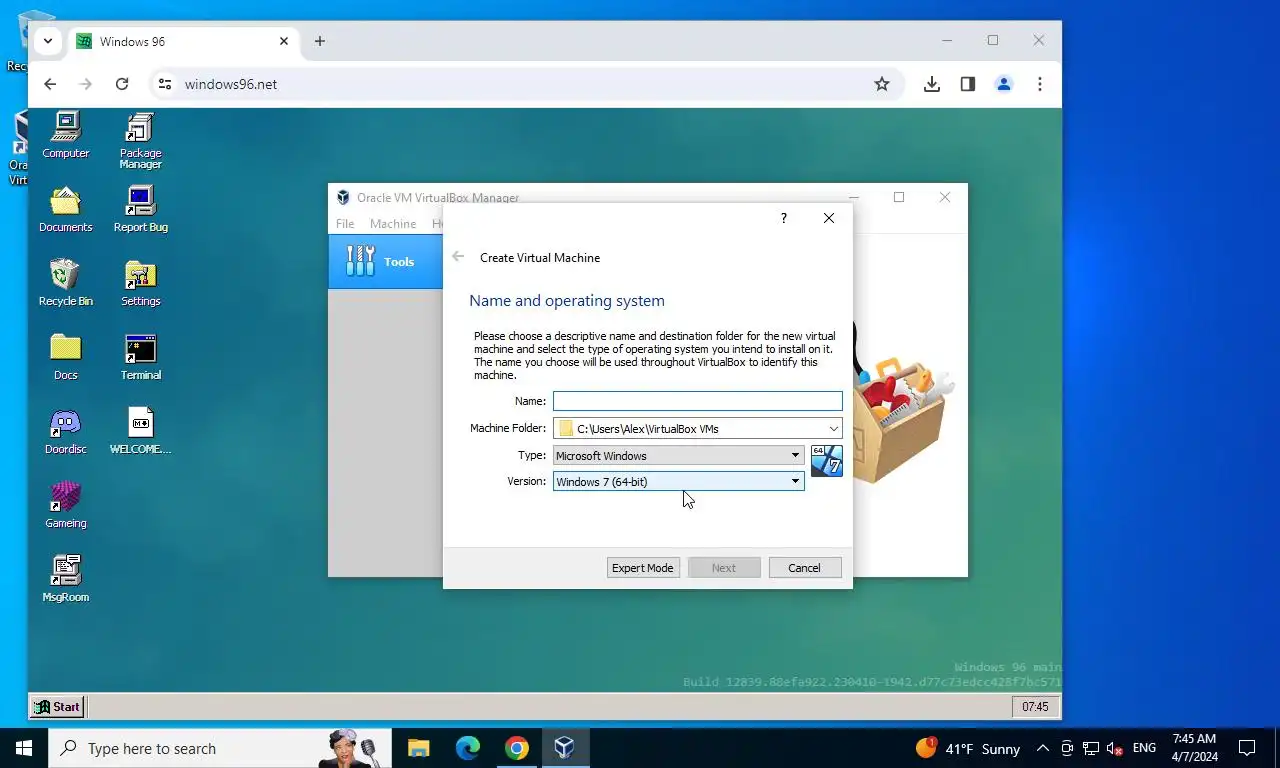Show hidden system tray icons

(1042, 748)
